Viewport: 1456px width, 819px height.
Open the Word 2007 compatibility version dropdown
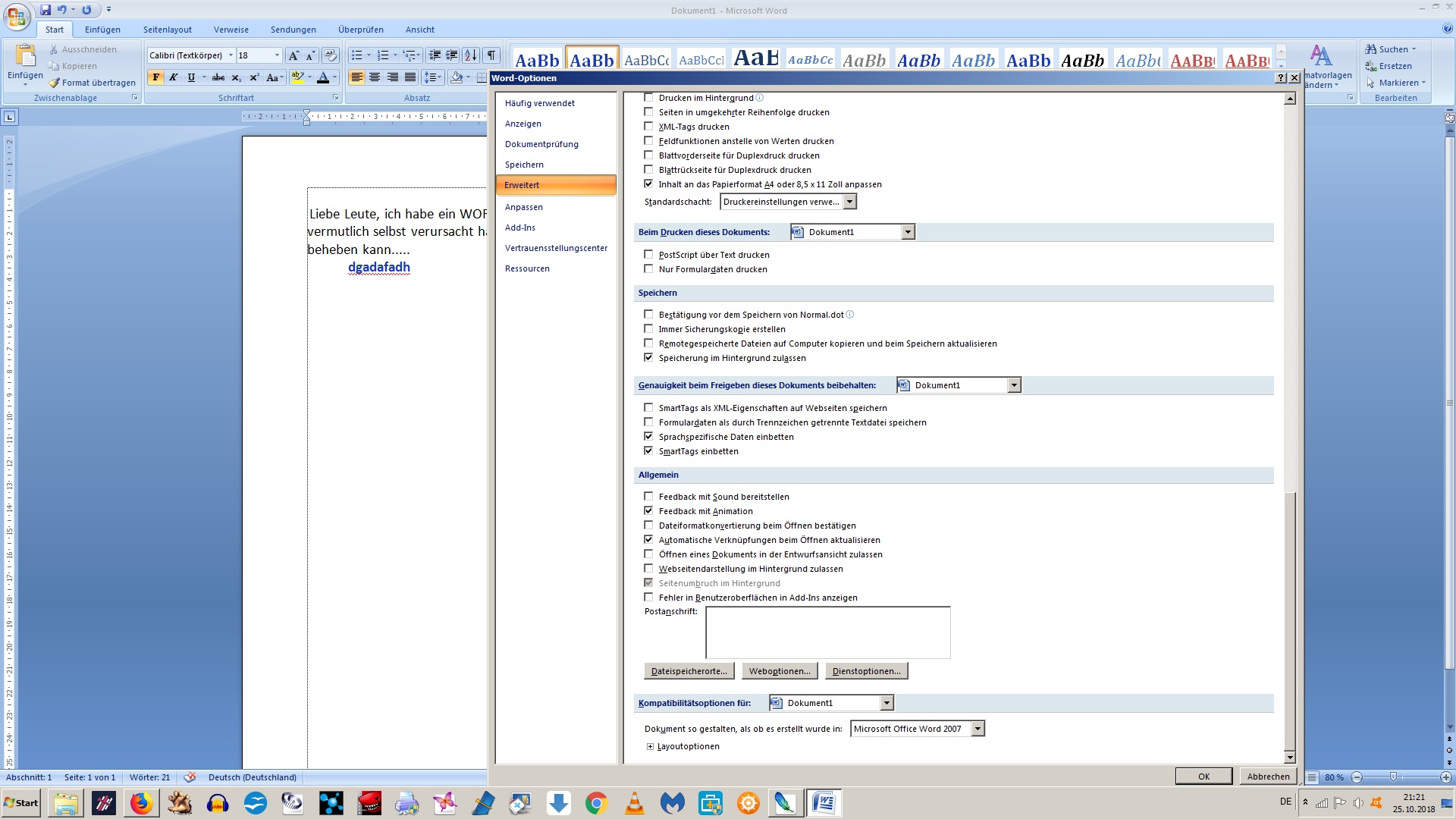click(977, 729)
